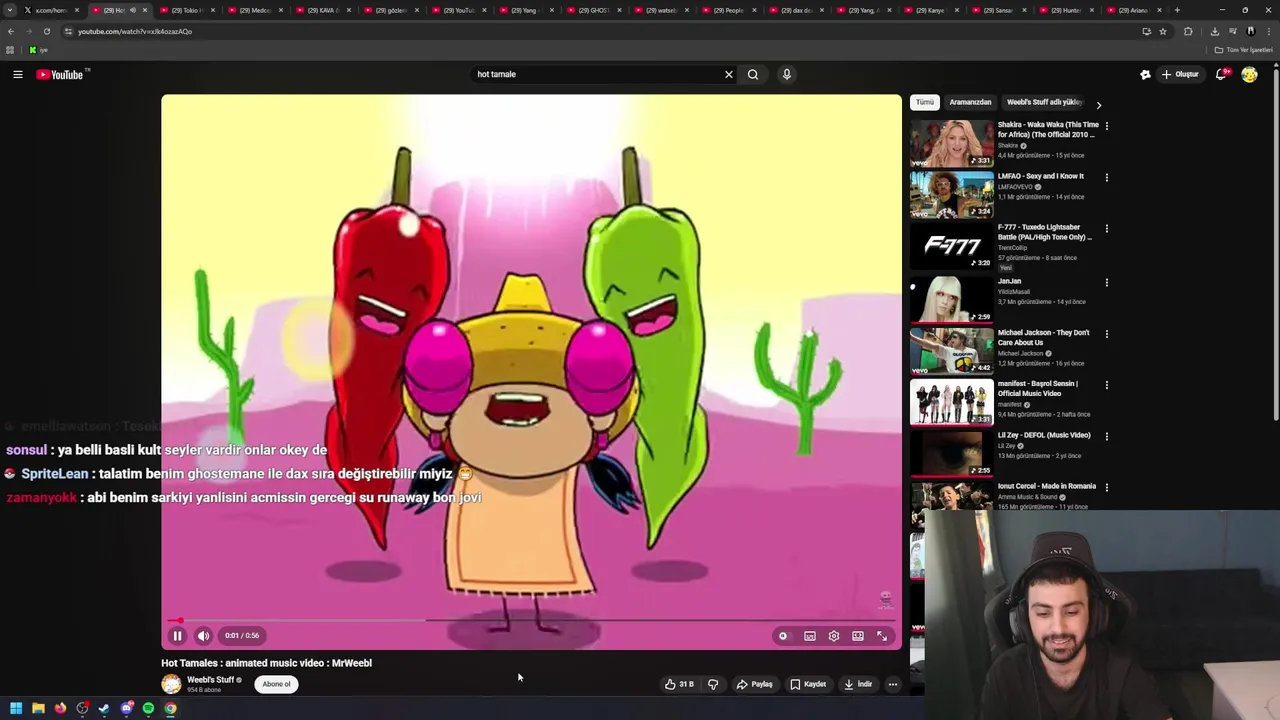This screenshot has width=1280, height=720.
Task: Save video with the Kaydet button
Action: coord(808,684)
